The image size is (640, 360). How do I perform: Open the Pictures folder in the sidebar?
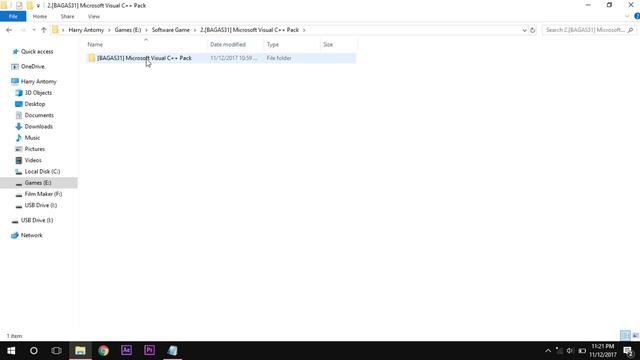tap(35, 149)
